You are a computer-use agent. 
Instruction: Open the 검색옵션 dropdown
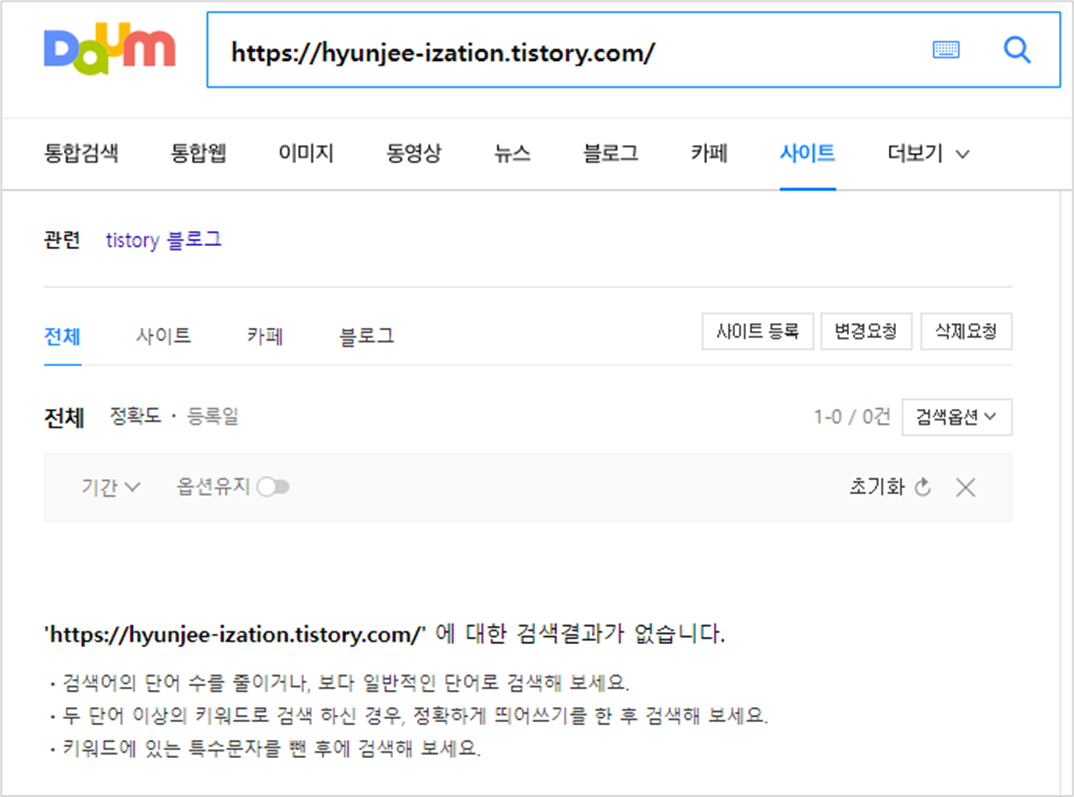click(957, 417)
